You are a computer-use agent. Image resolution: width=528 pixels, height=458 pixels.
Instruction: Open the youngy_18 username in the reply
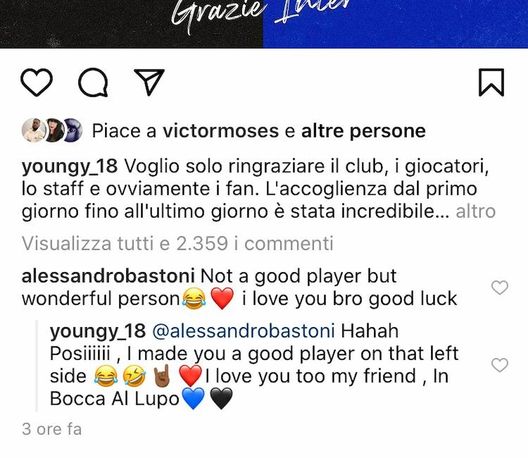point(98,331)
